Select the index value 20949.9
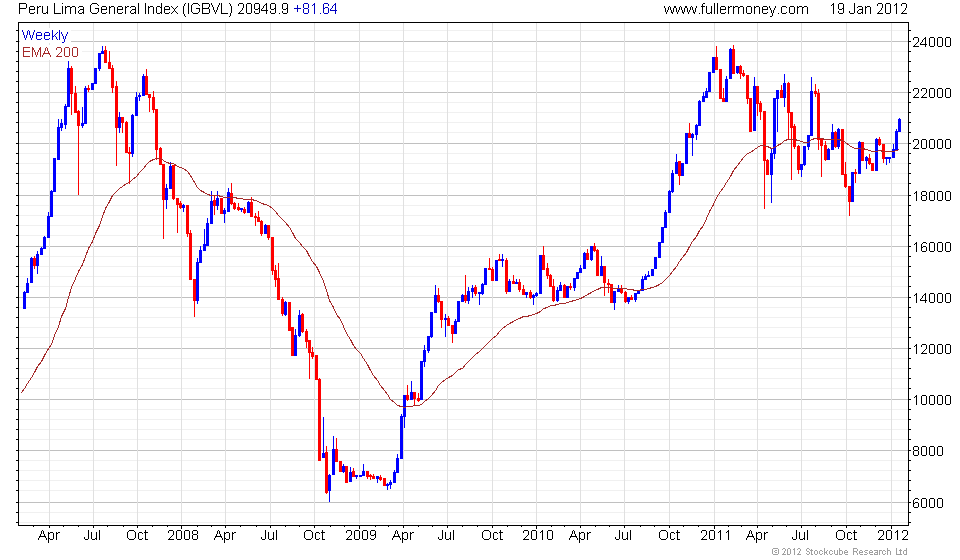The image size is (960, 560). pos(263,9)
